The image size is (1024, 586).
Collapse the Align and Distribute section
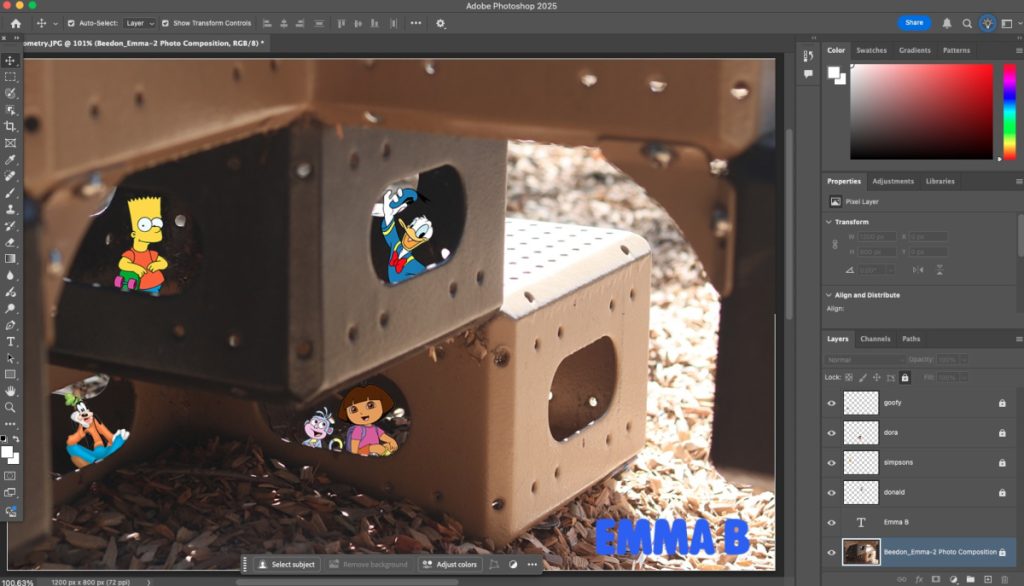[829, 295]
